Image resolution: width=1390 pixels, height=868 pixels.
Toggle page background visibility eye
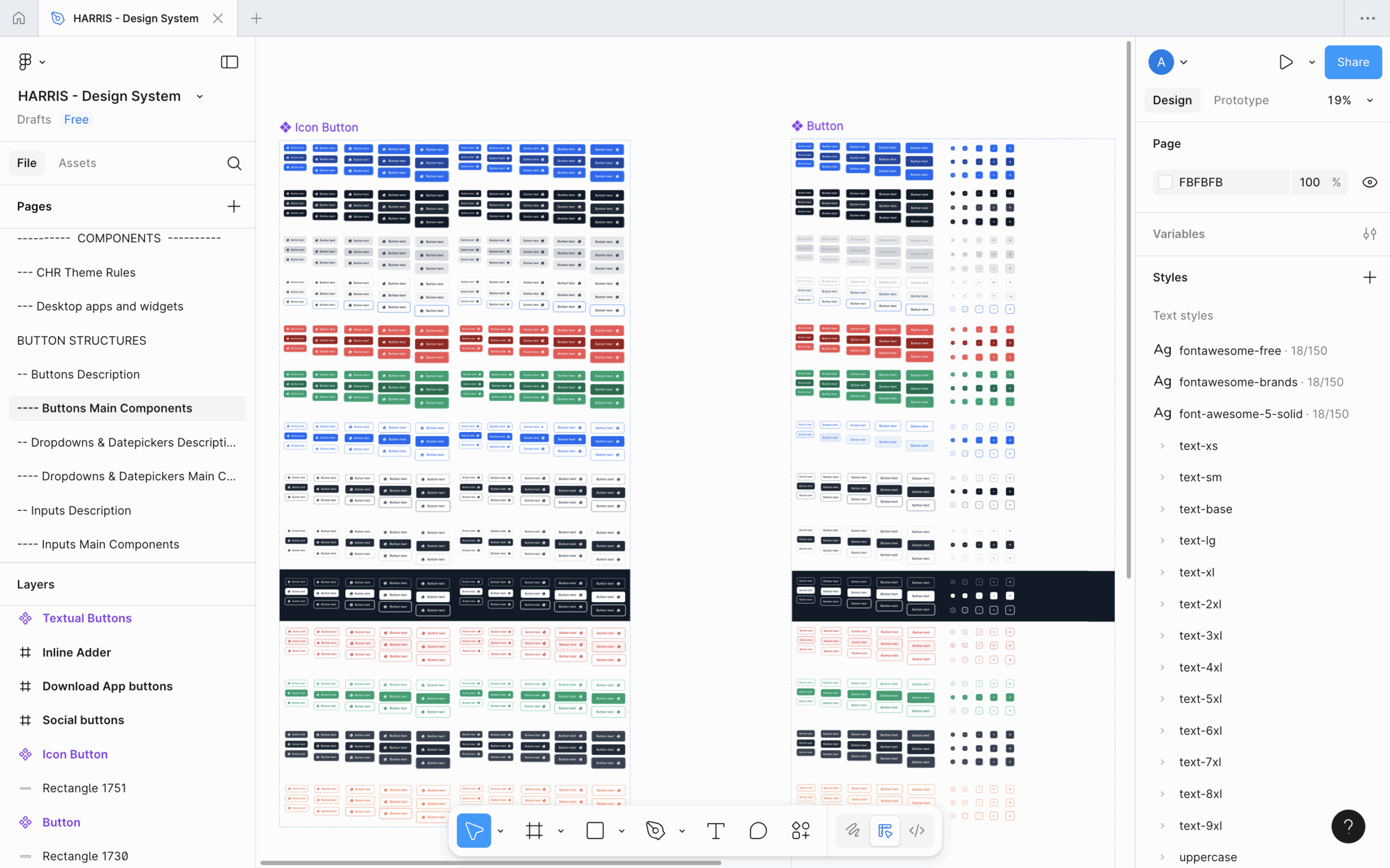coord(1369,182)
